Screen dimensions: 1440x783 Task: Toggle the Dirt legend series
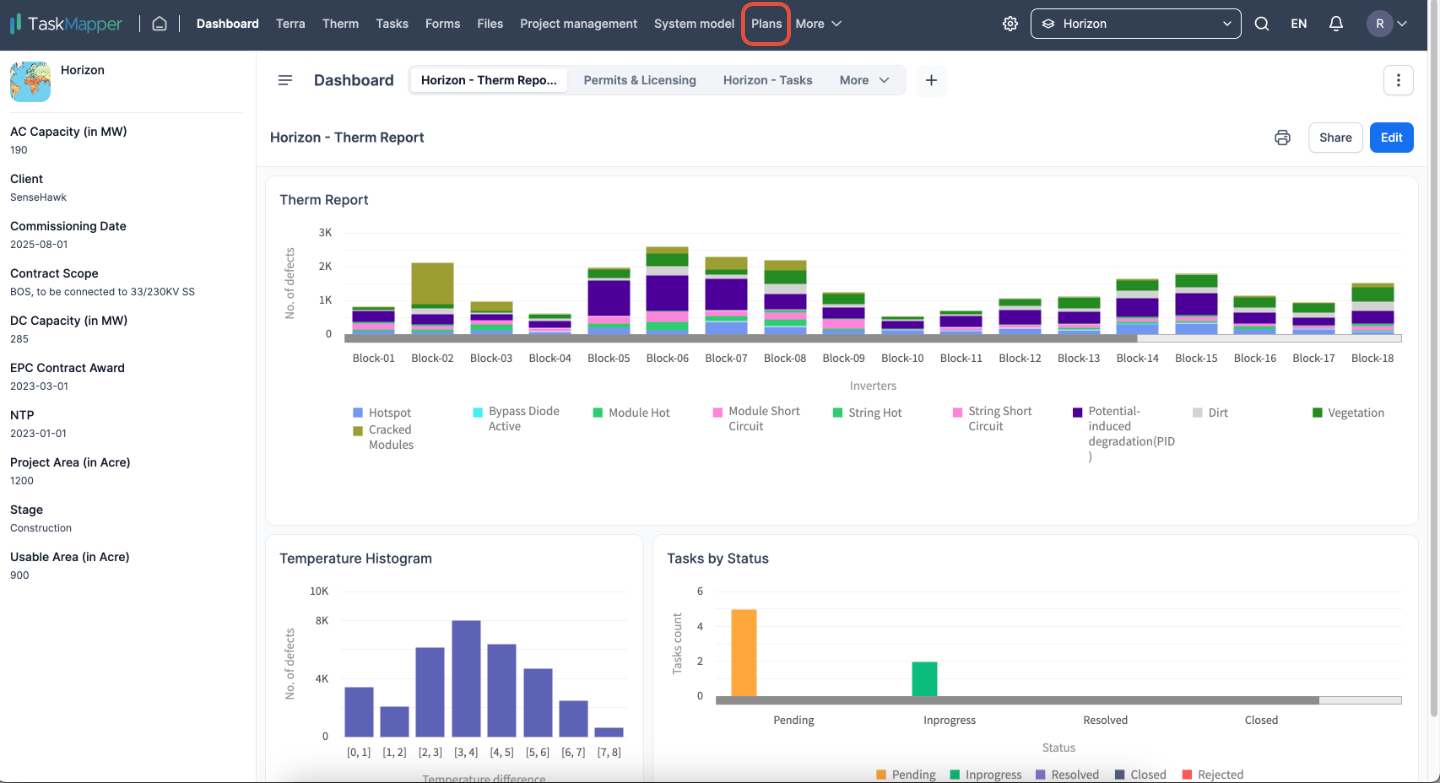[1210, 412]
